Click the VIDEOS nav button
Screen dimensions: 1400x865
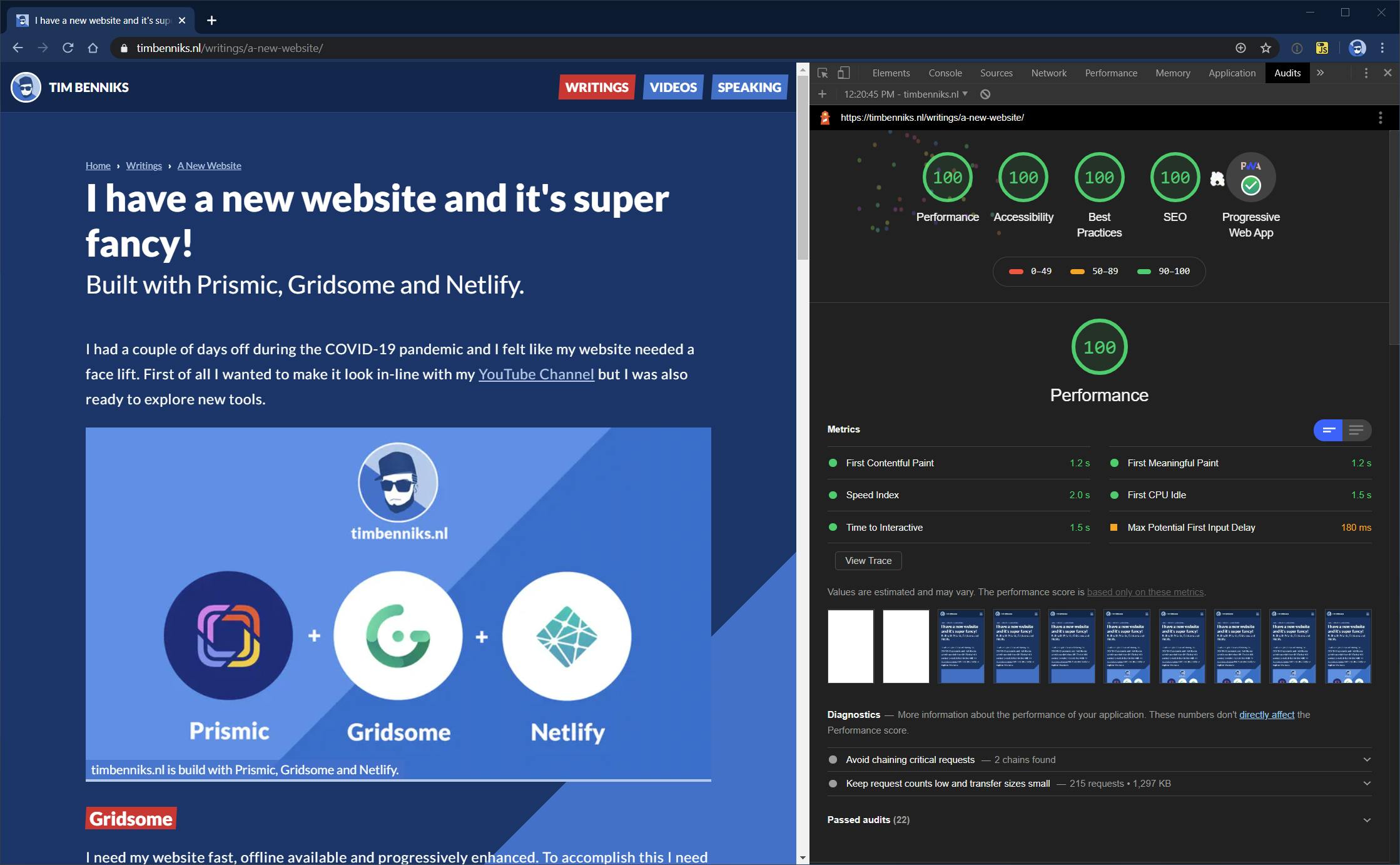673,87
